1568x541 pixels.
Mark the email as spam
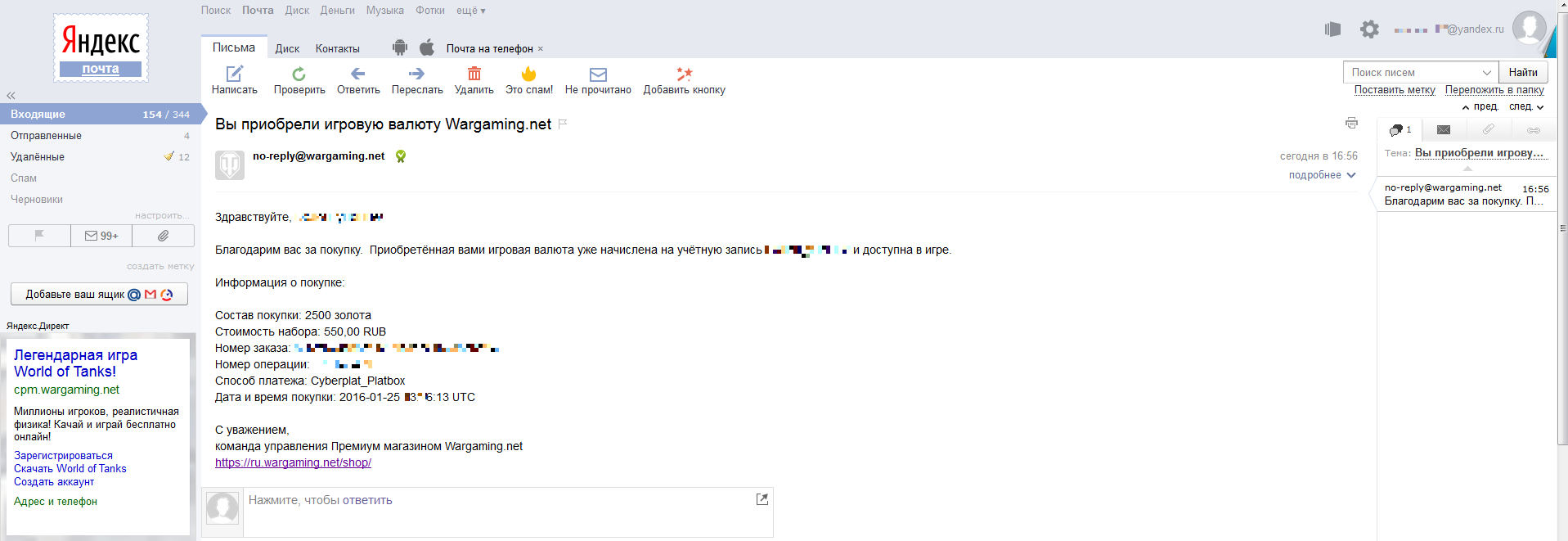[528, 74]
